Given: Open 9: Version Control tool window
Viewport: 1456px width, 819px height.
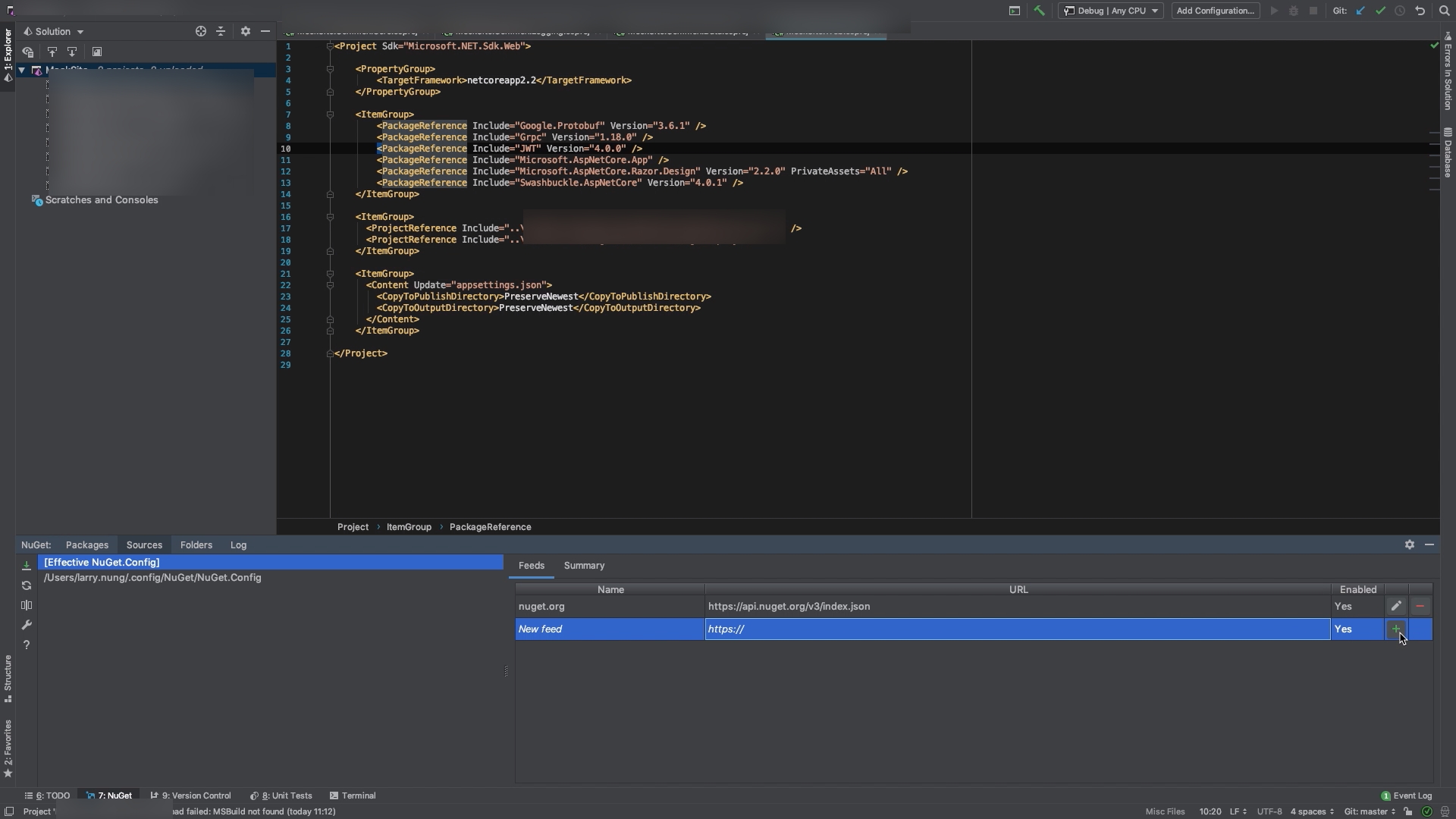Looking at the screenshot, I should [x=190, y=795].
